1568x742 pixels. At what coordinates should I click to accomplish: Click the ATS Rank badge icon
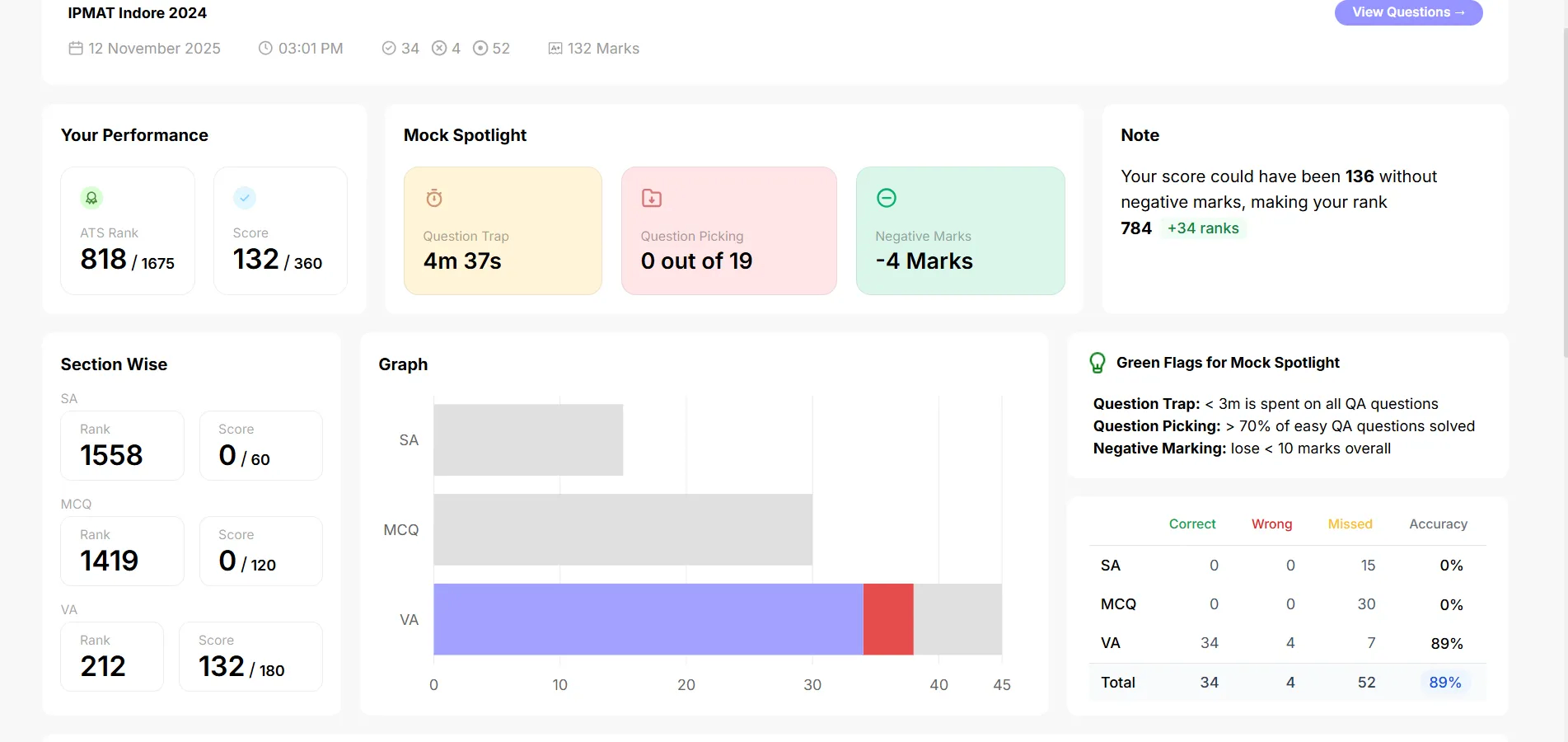(x=91, y=198)
